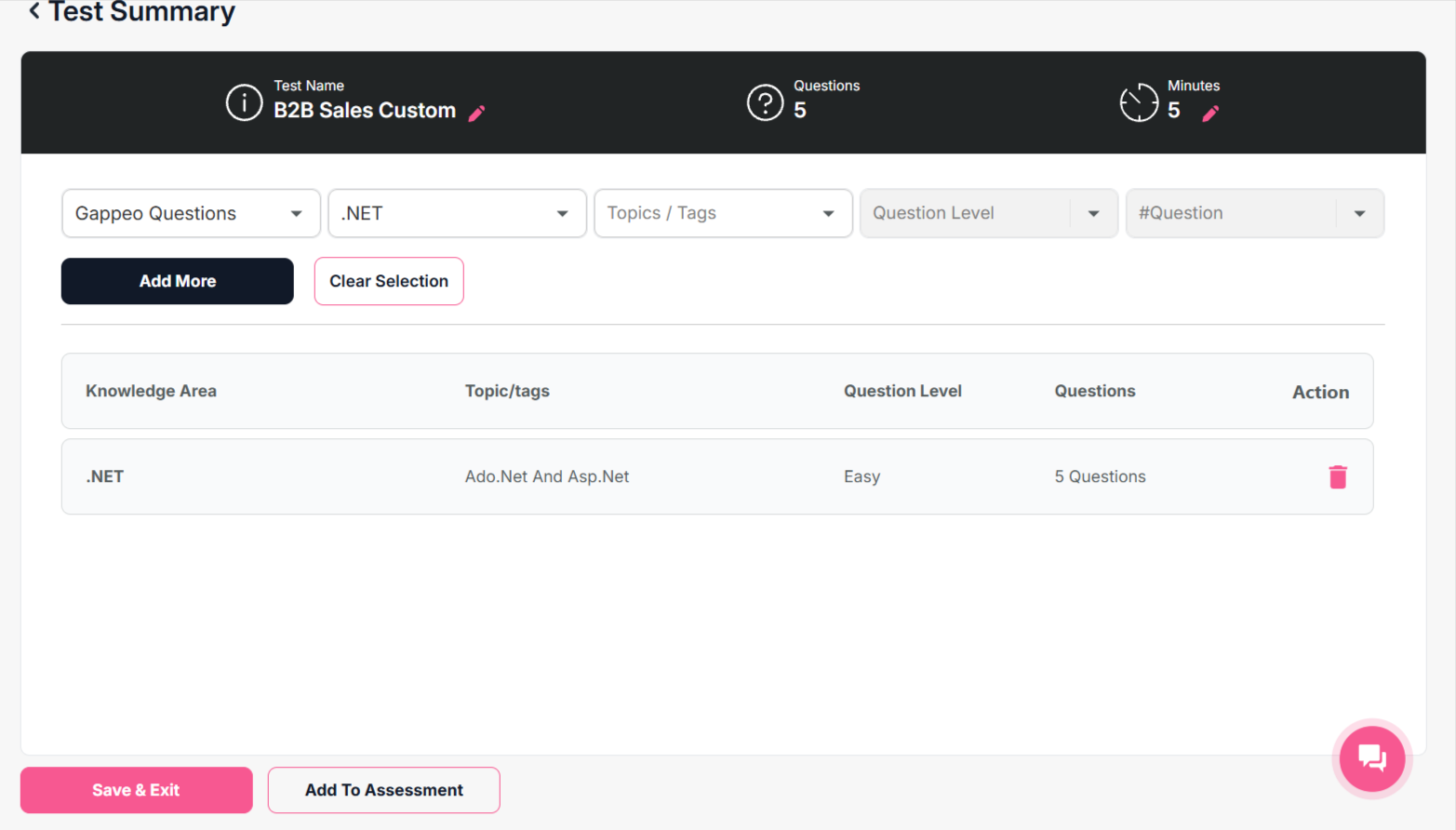
Task: Edit test name with the pencil icon
Action: tap(476, 114)
